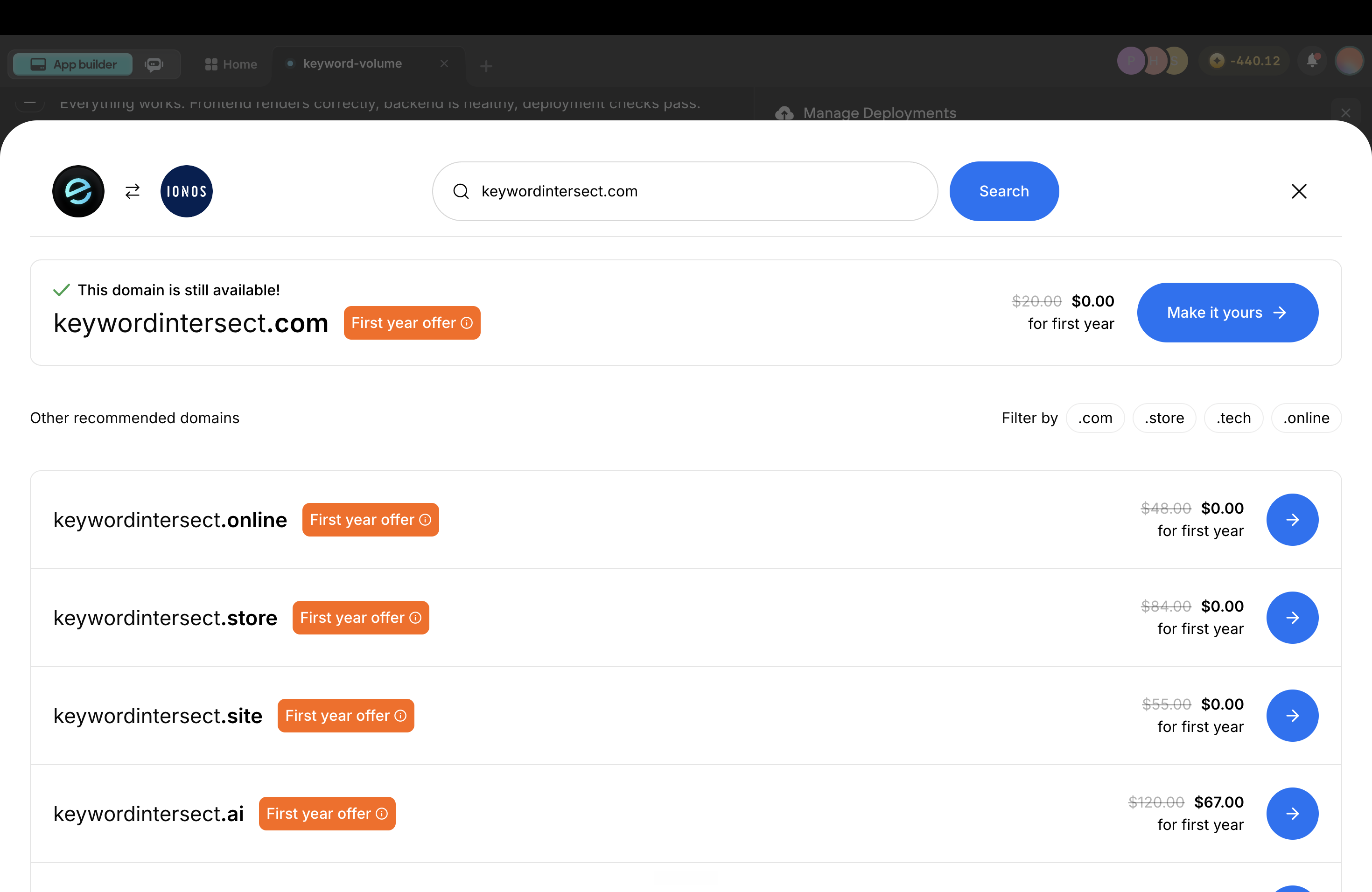
Task: Click the struck-through $84.00 price
Action: 1166,606
